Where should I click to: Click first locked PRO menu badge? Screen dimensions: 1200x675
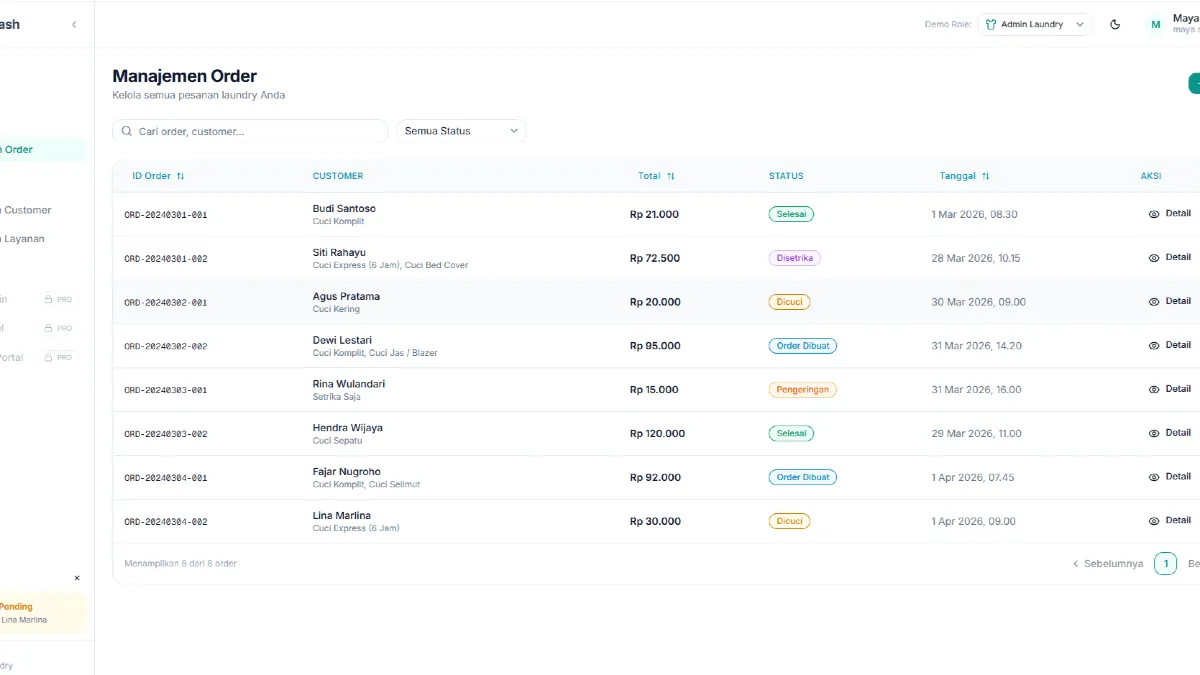point(58,299)
